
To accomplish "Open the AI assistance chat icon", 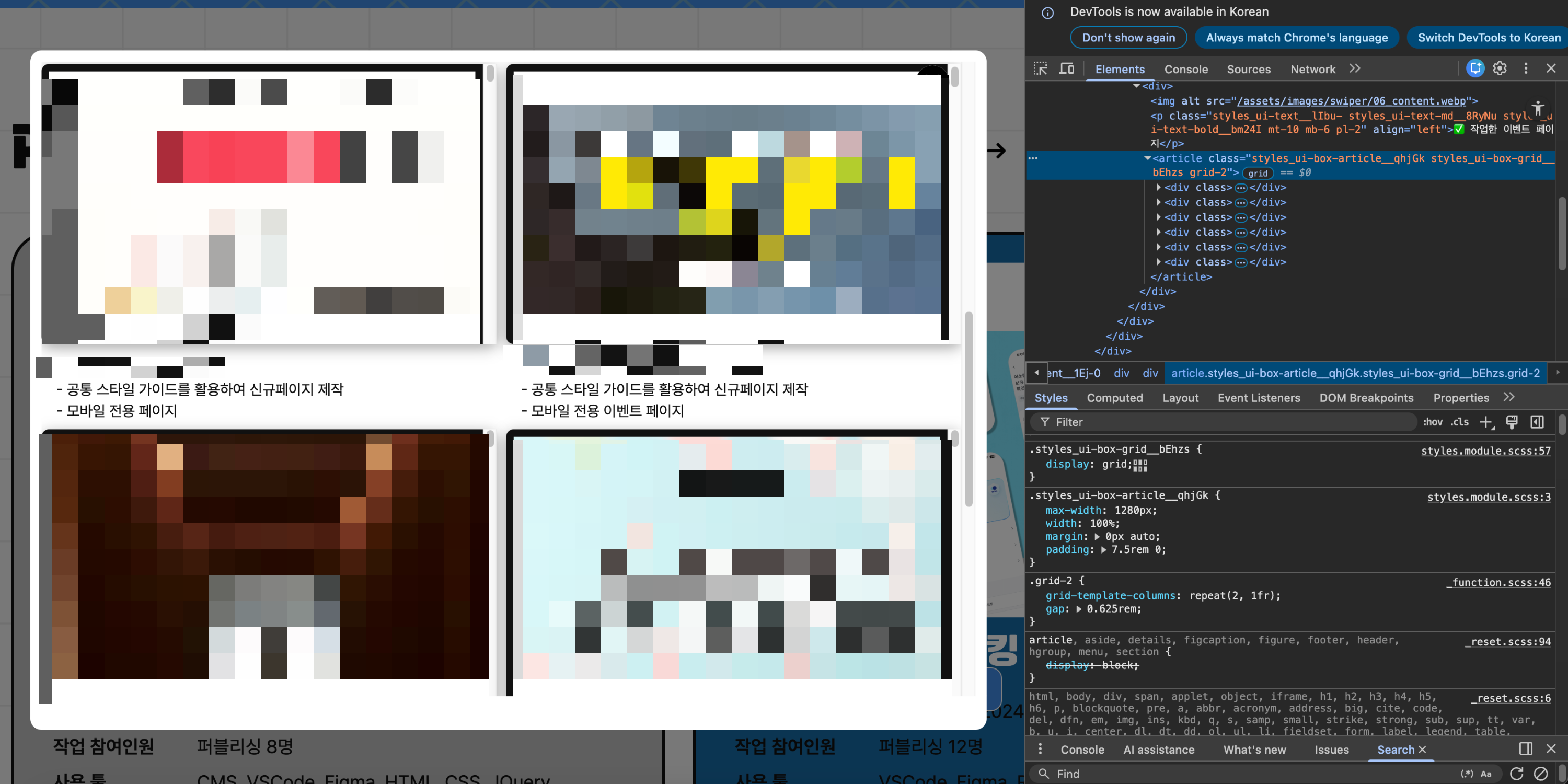I will [x=1475, y=68].
